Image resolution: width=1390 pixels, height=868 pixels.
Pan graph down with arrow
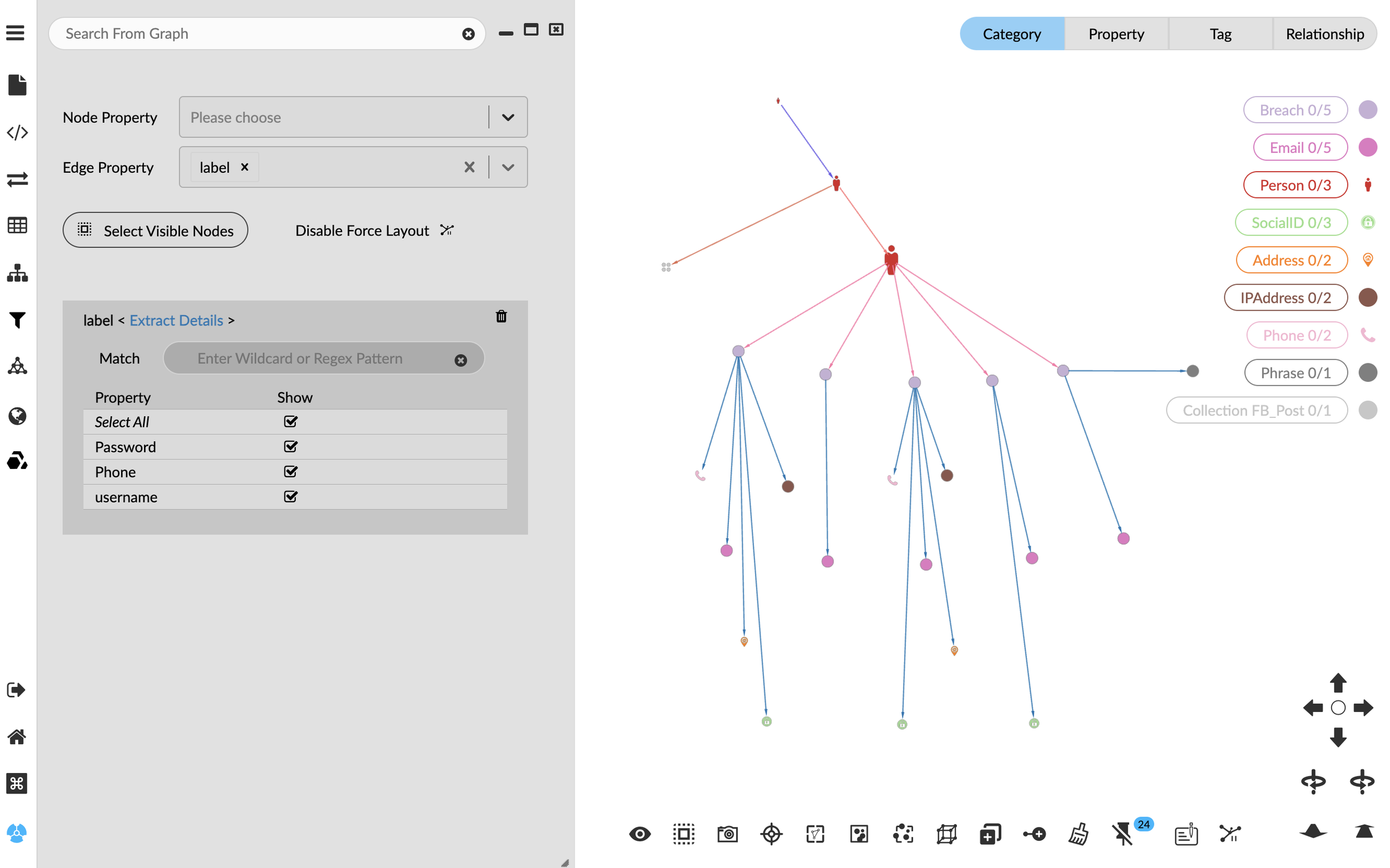(1338, 736)
